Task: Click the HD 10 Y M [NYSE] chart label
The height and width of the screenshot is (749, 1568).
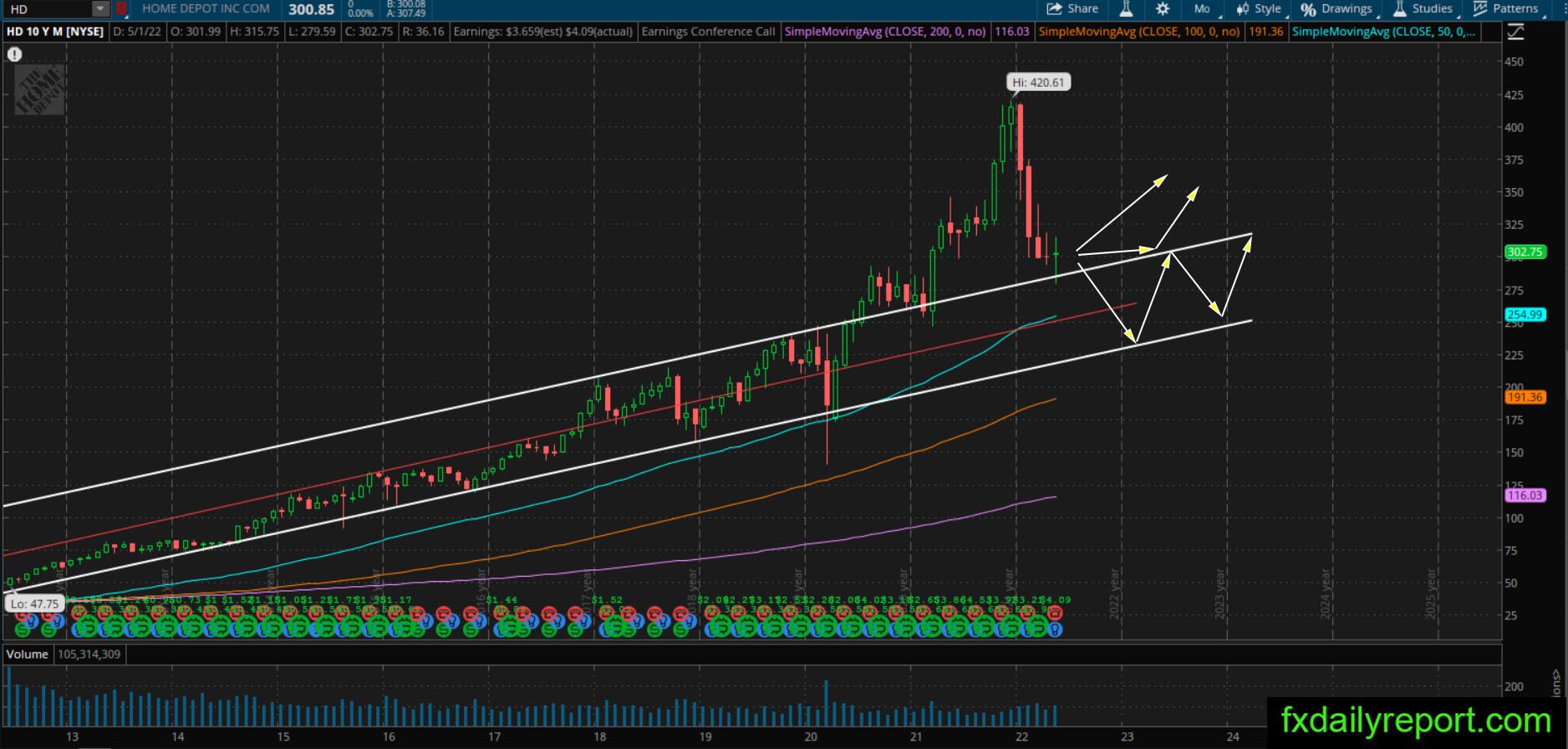Action: 55,32
